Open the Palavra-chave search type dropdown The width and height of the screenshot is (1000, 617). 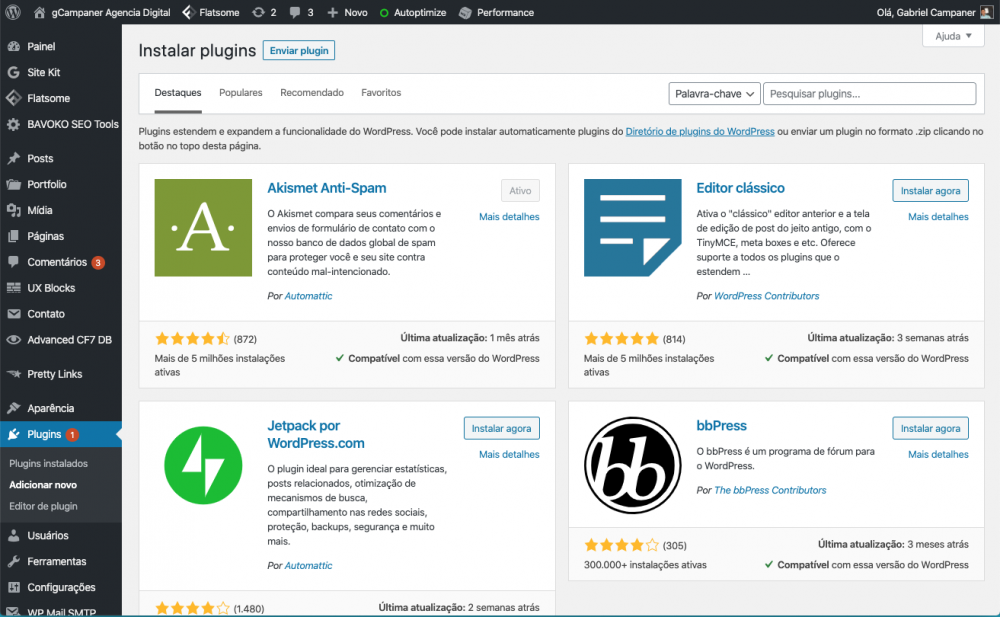714,94
